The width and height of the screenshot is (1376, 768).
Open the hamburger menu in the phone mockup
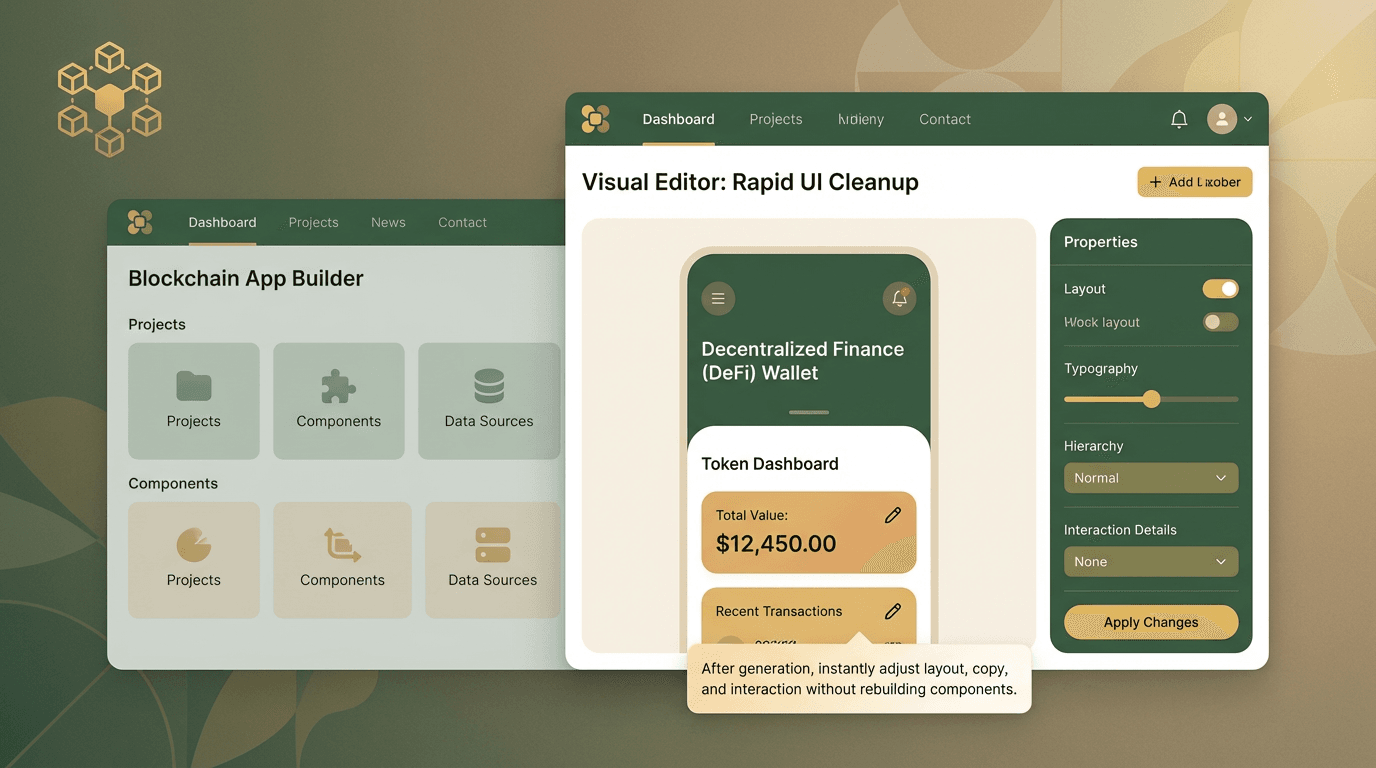[x=718, y=299]
